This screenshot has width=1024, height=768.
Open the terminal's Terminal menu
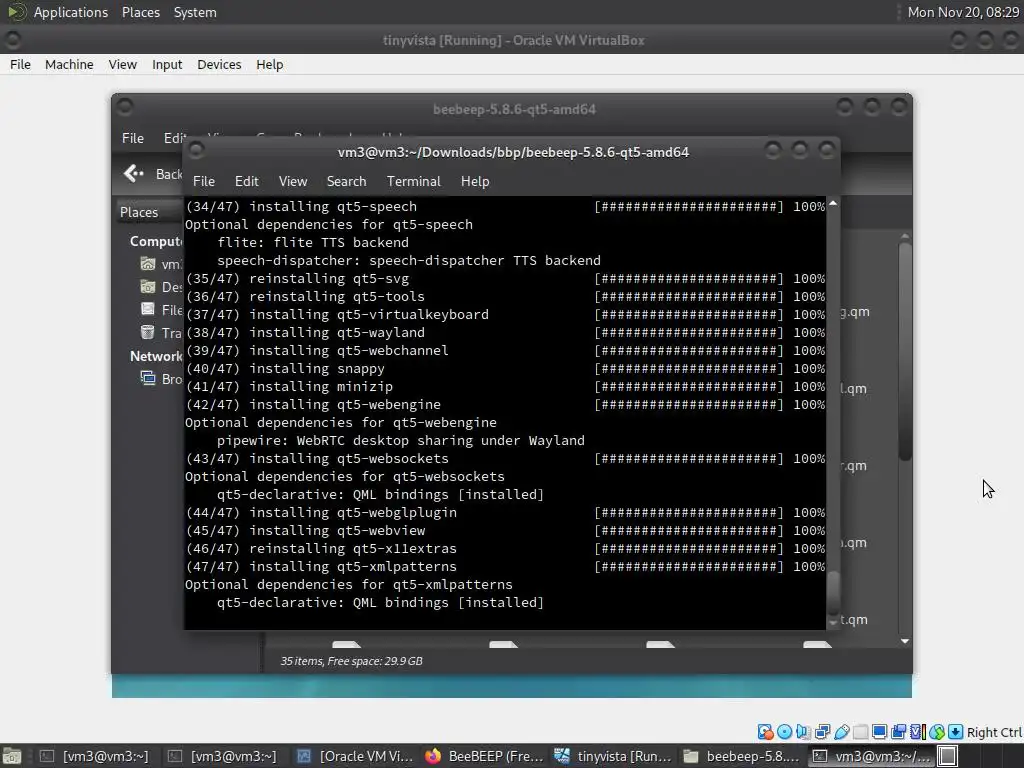coord(413,182)
